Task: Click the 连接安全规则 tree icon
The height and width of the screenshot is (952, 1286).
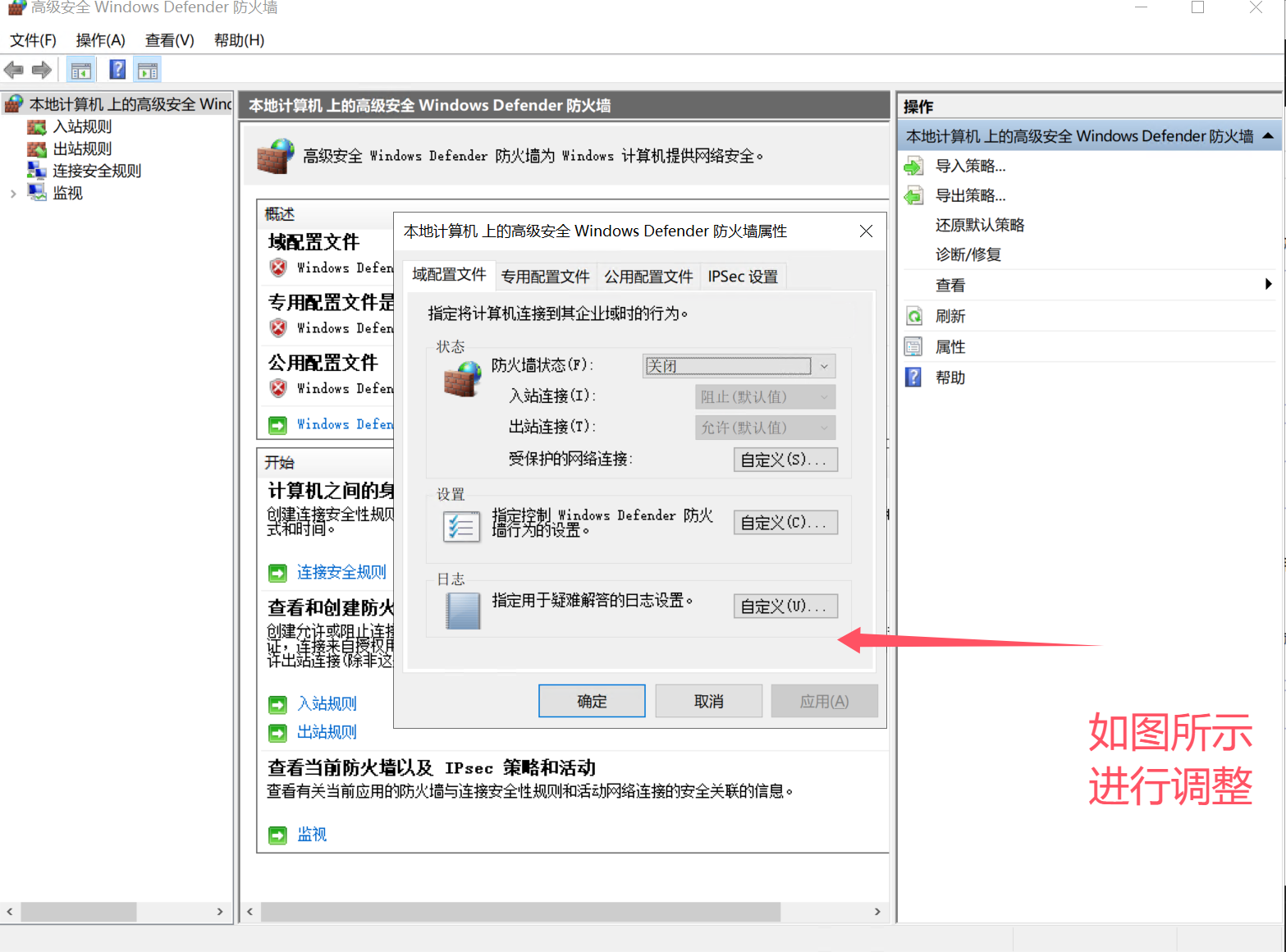Action: pos(37,171)
